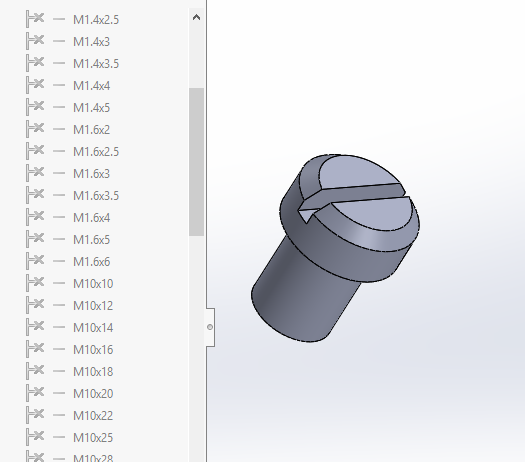The width and height of the screenshot is (525, 462).
Task: Click the configuration icon beside M1.4x3
Action: [35, 41]
